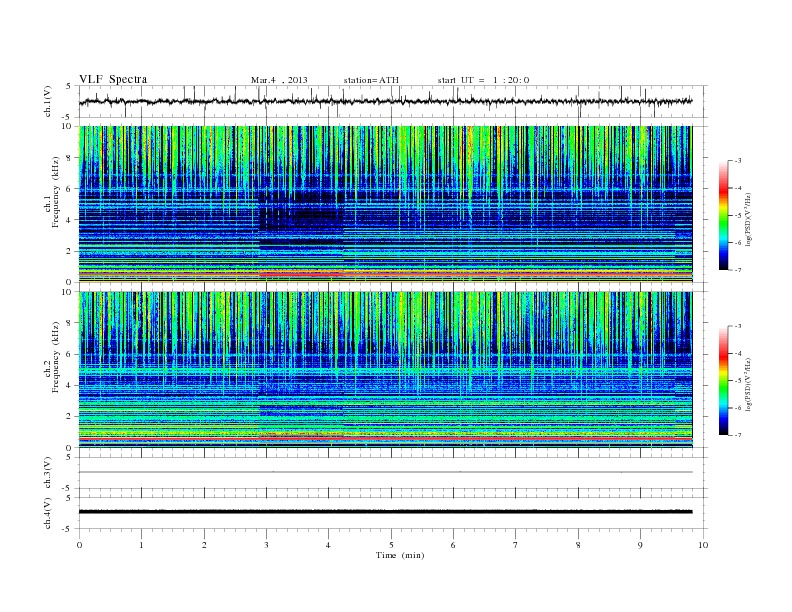Viewport: 792px width, 612px height.
Task: Click the ch.2 spectrogram panel
Action: [x=385, y=370]
